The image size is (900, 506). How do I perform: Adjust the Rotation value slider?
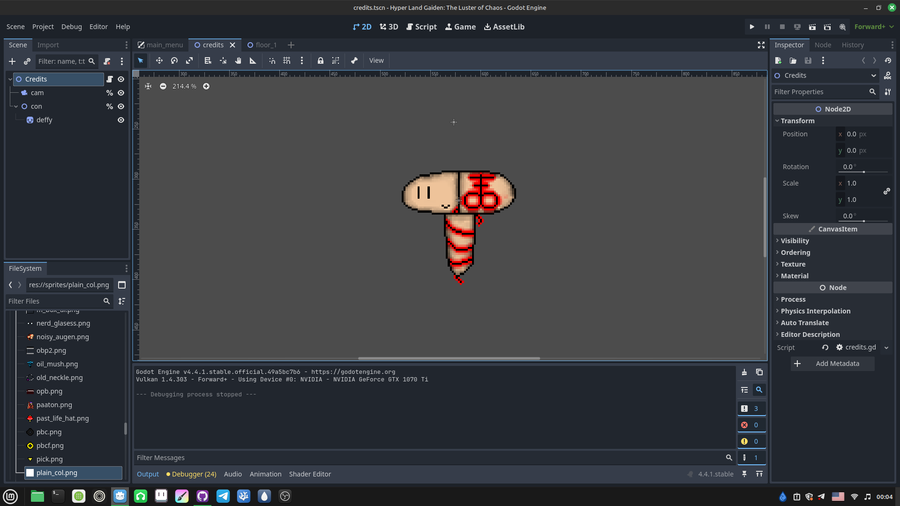point(863,172)
